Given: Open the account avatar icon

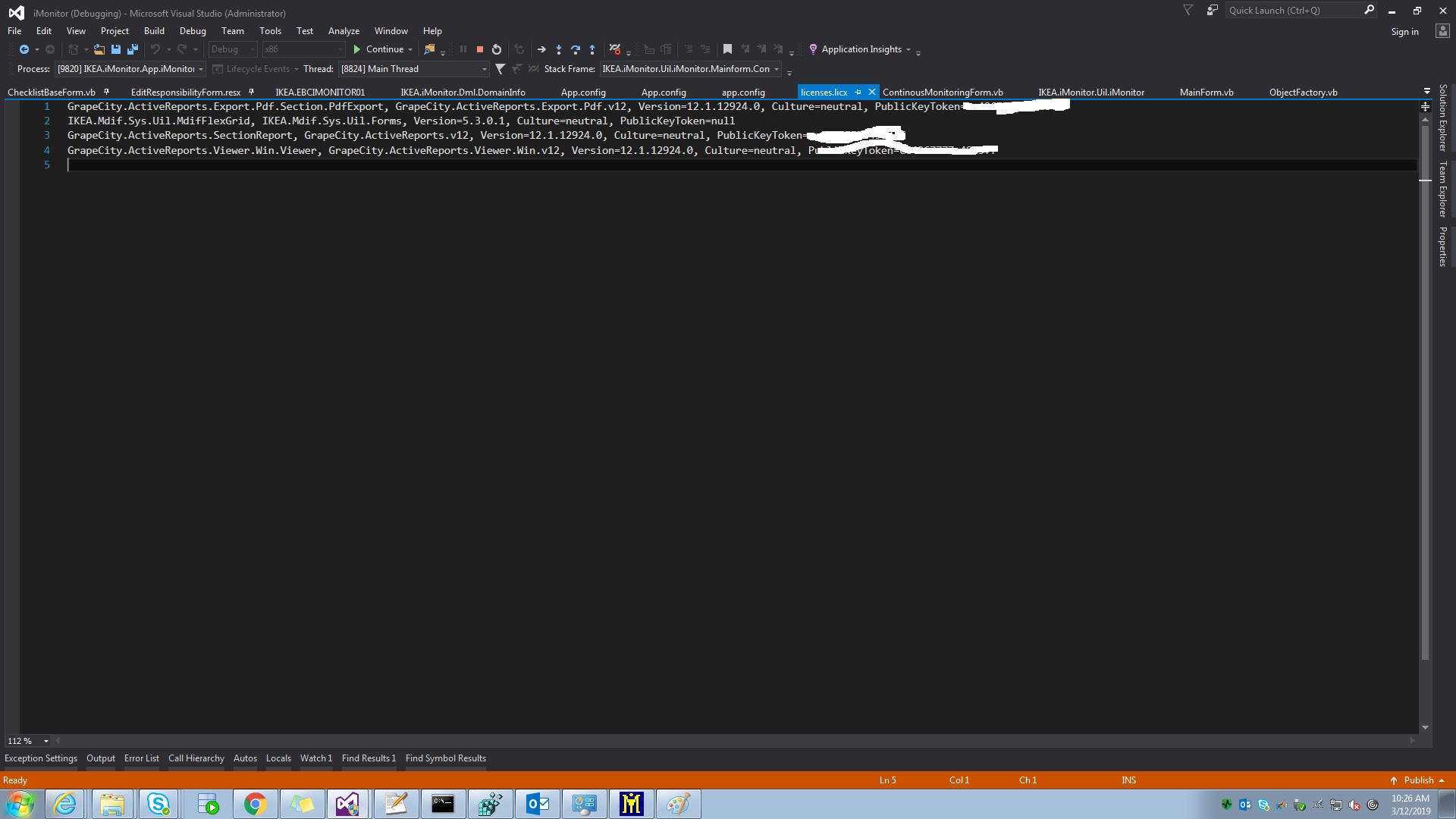Looking at the screenshot, I should click(1442, 31).
